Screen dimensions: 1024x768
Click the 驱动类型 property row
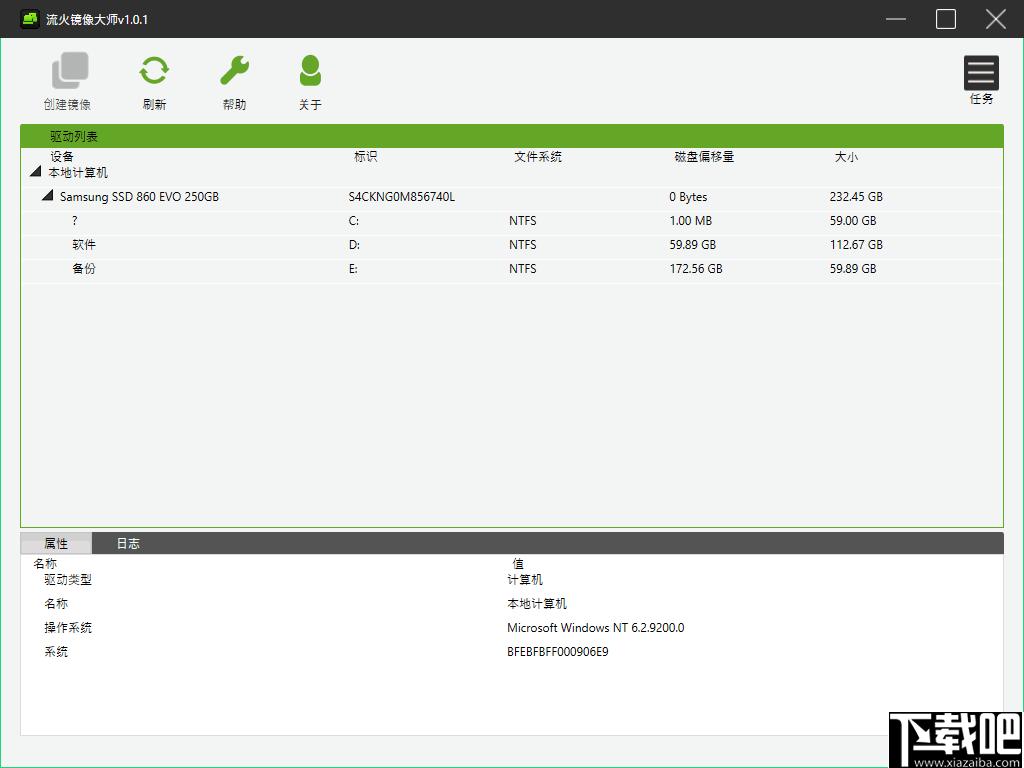coord(512,580)
